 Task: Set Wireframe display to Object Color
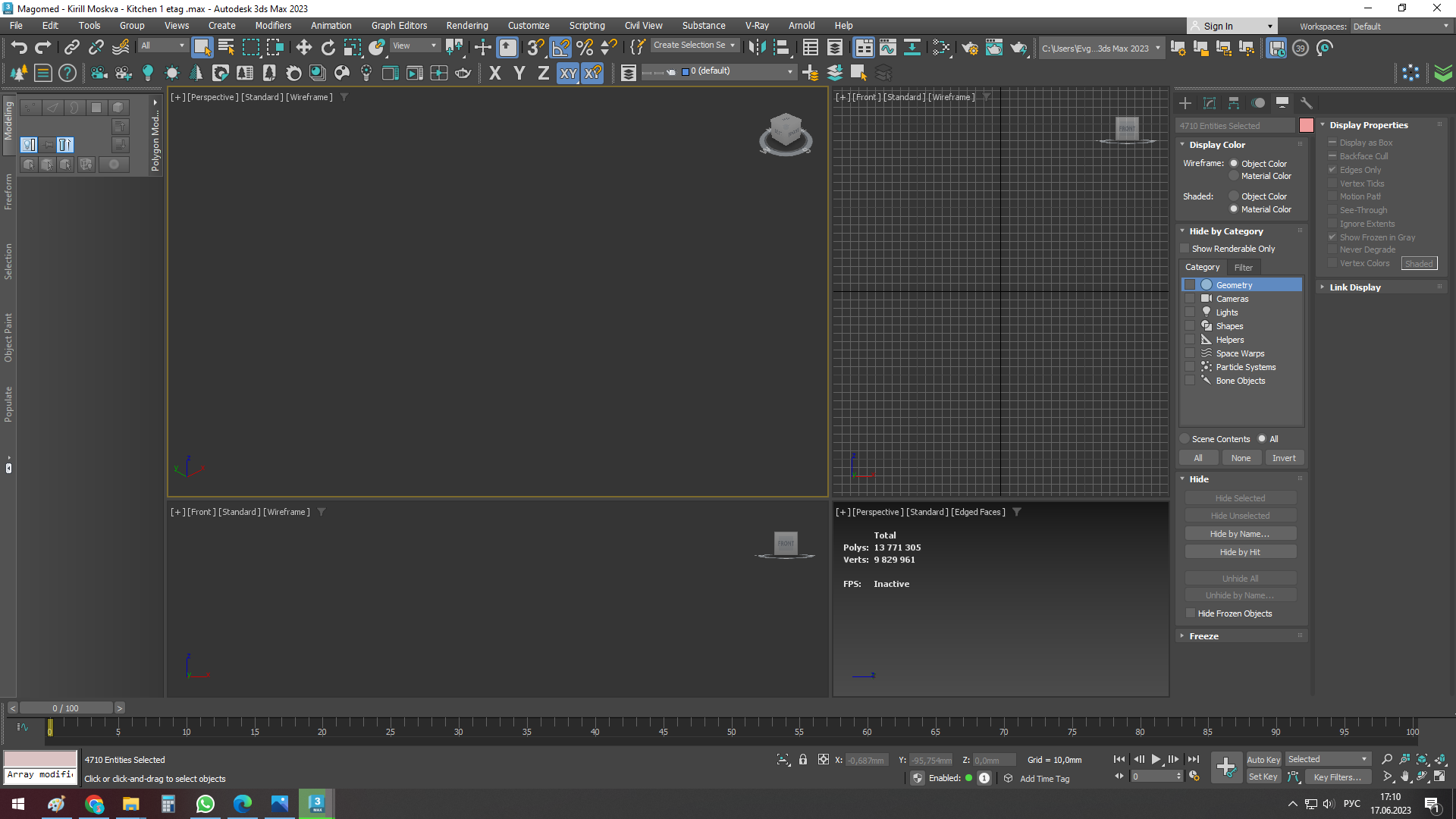[1234, 163]
